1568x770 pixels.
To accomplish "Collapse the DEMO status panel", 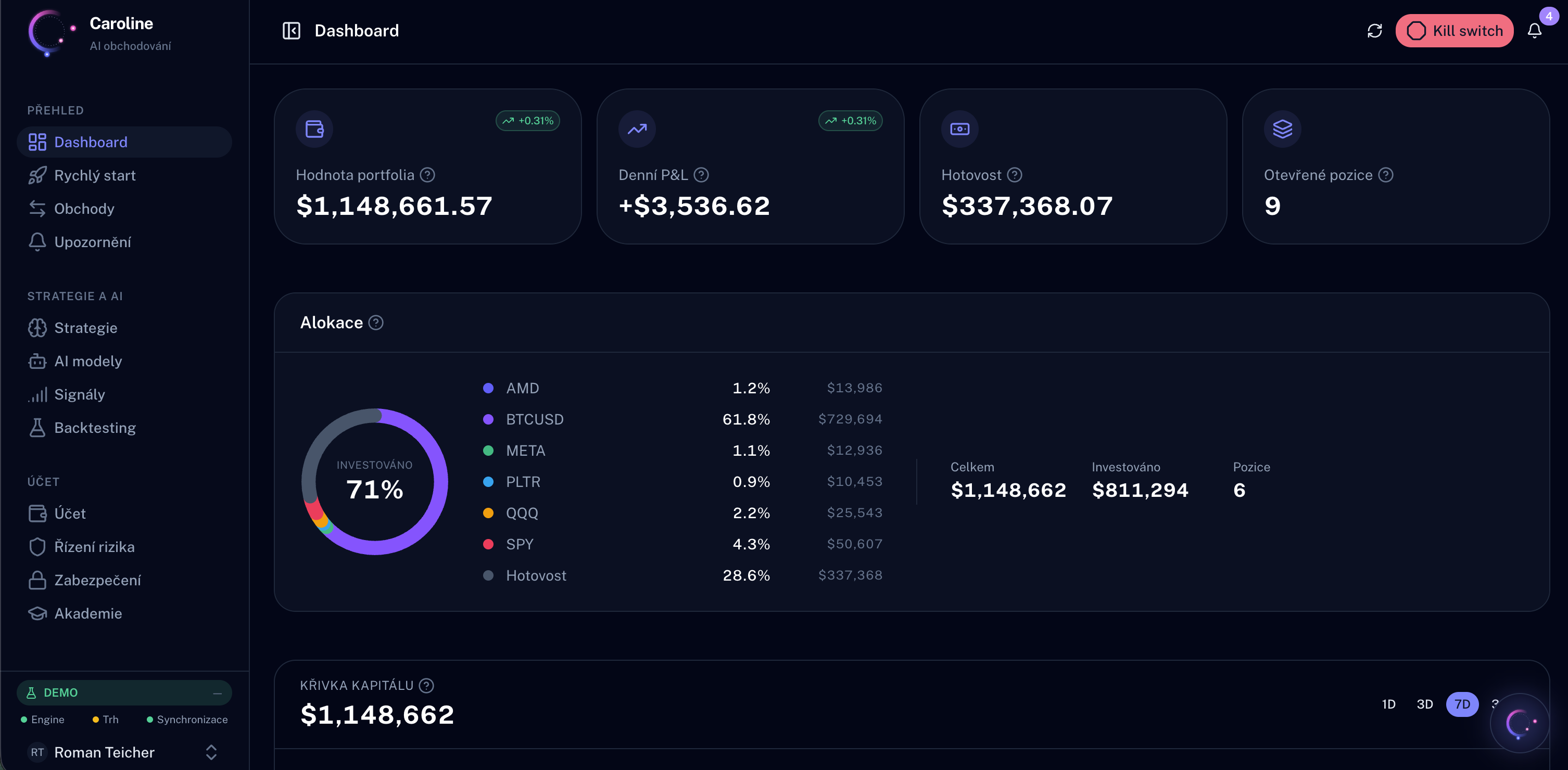I will click(x=217, y=693).
